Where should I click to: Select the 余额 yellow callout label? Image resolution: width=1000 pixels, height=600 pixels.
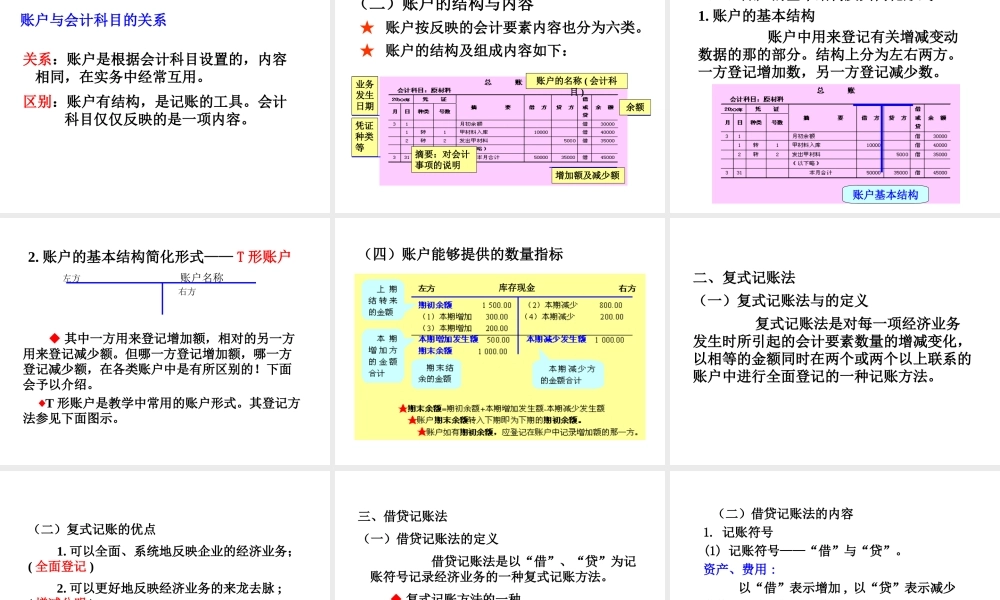coord(634,108)
